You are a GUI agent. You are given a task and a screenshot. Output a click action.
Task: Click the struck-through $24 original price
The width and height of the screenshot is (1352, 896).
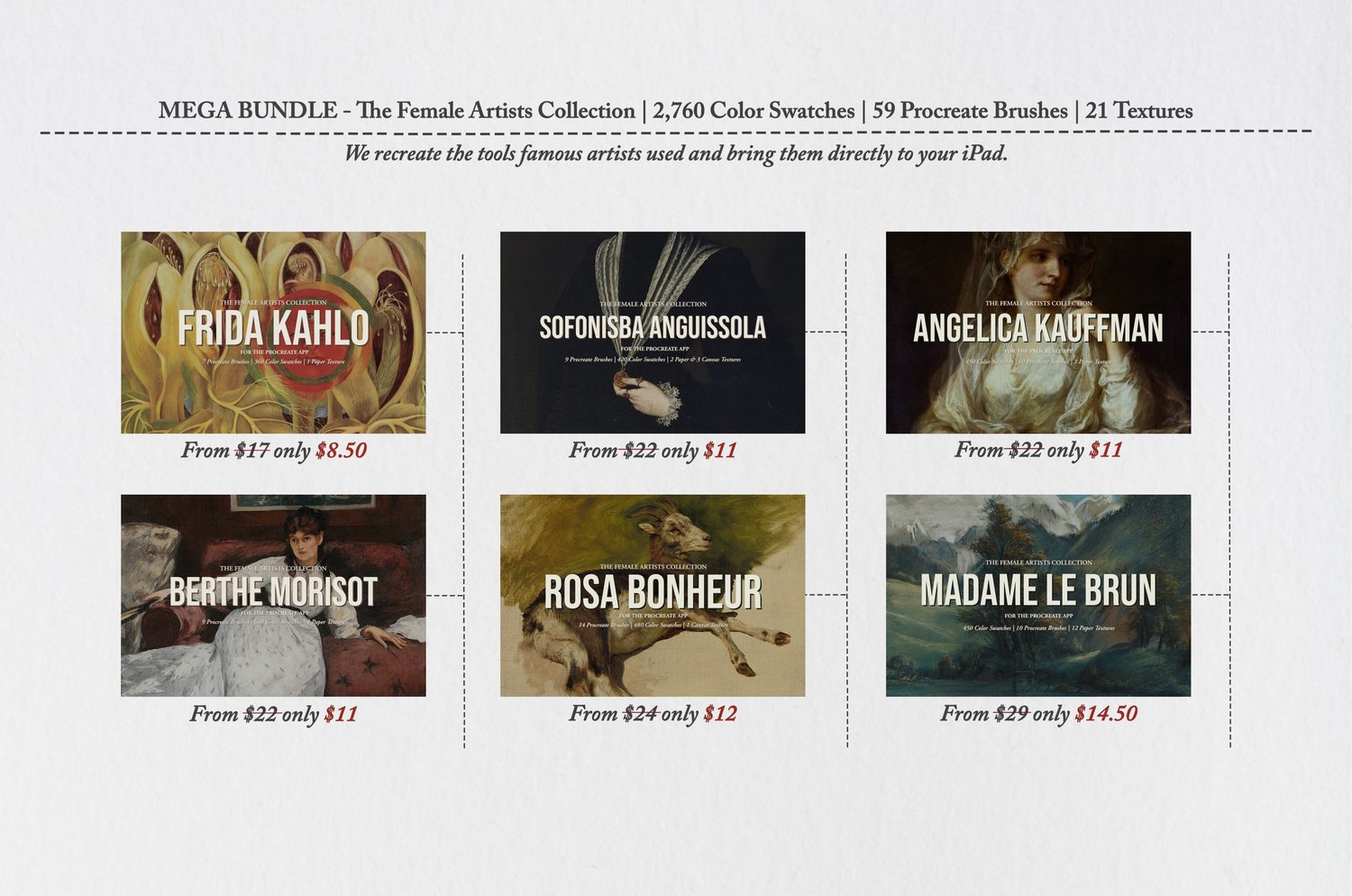tap(640, 714)
